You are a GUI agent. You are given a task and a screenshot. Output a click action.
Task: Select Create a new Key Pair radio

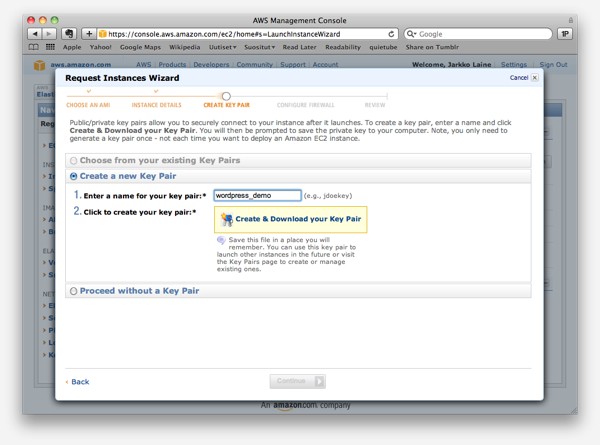73,176
